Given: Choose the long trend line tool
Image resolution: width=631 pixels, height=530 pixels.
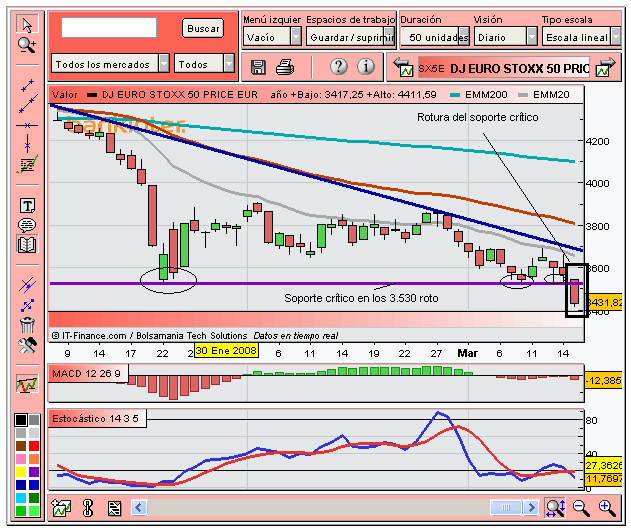Looking at the screenshot, I should tap(28, 104).
